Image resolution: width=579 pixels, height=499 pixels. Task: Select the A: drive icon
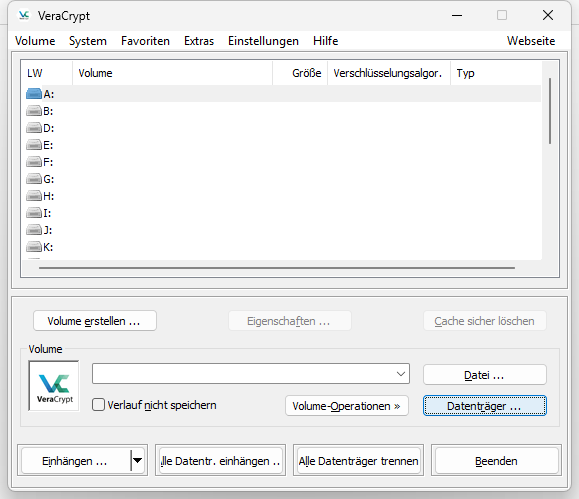pos(34,94)
